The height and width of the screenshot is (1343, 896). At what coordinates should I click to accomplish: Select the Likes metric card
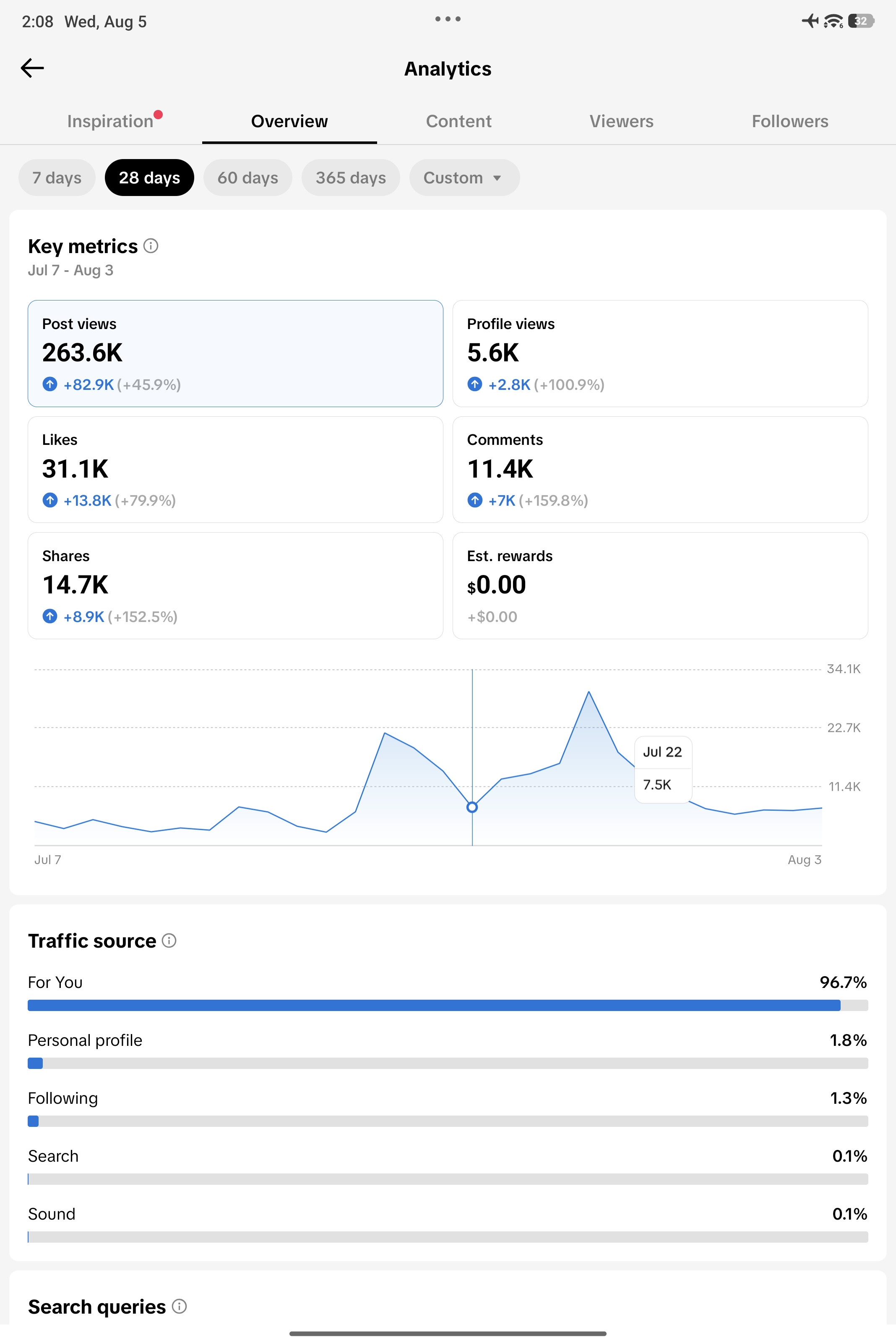(x=235, y=470)
